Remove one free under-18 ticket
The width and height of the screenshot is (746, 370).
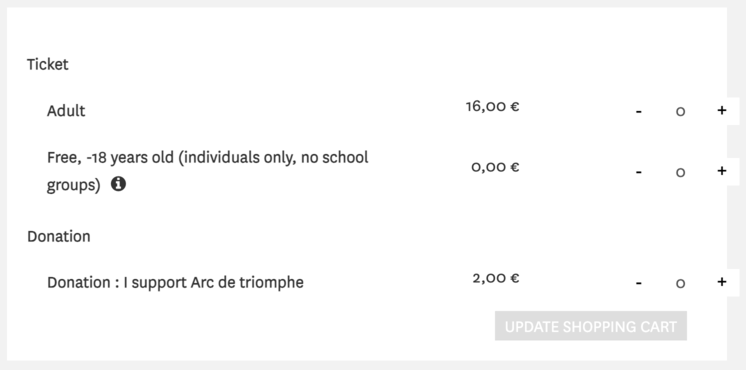point(638,171)
